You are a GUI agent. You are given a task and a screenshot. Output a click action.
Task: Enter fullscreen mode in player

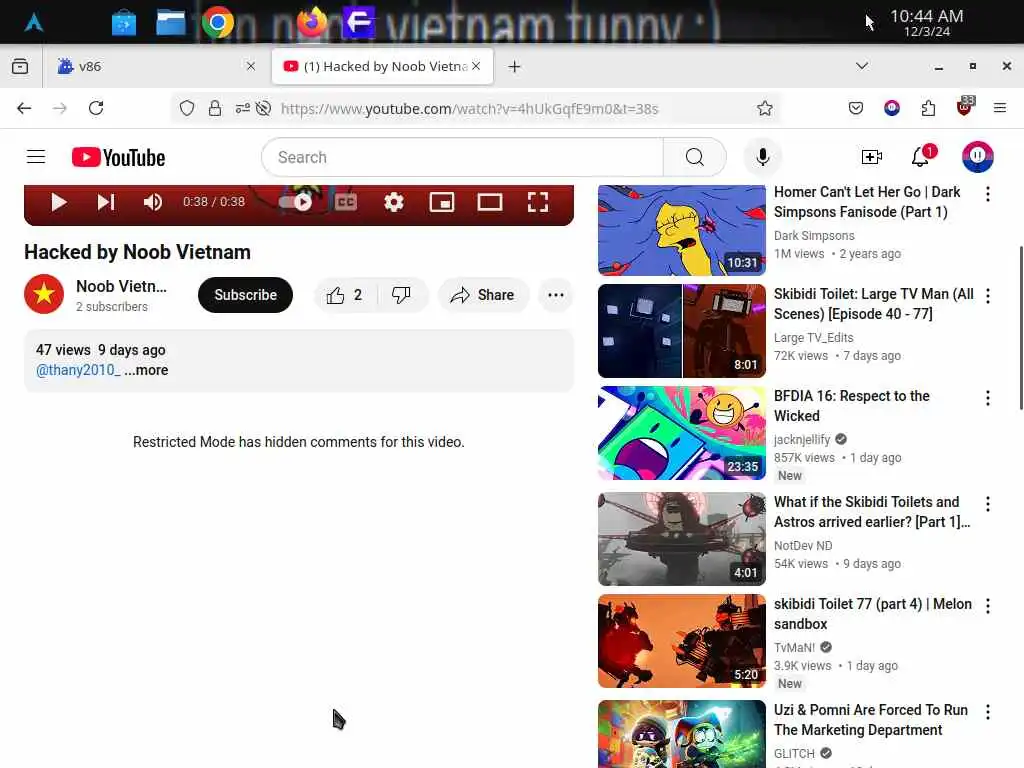point(537,202)
